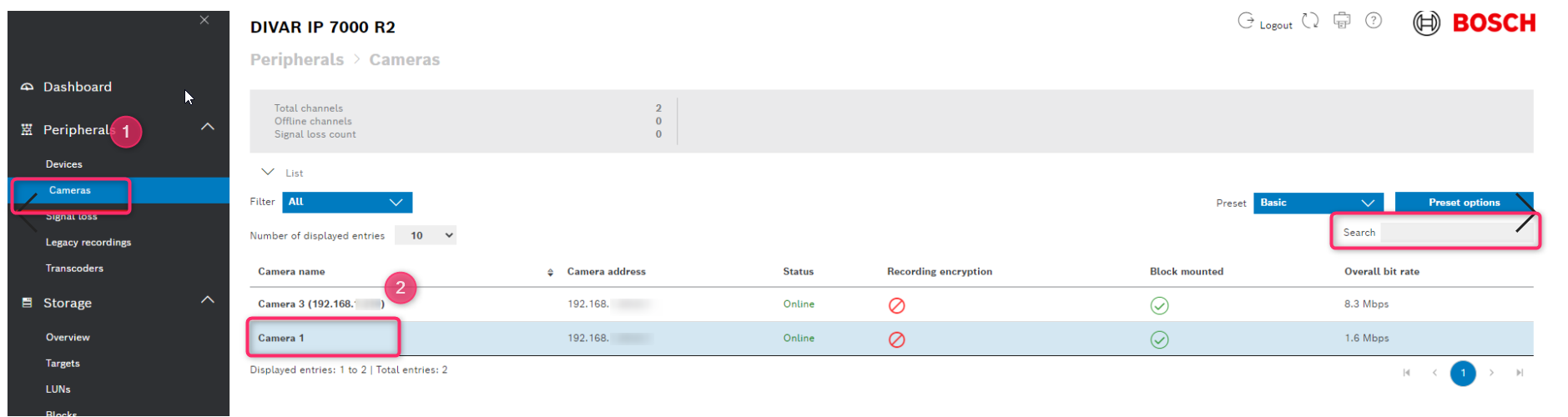Viewport: 1568px width, 417px height.
Task: Click the Search input field
Action: point(1456,233)
